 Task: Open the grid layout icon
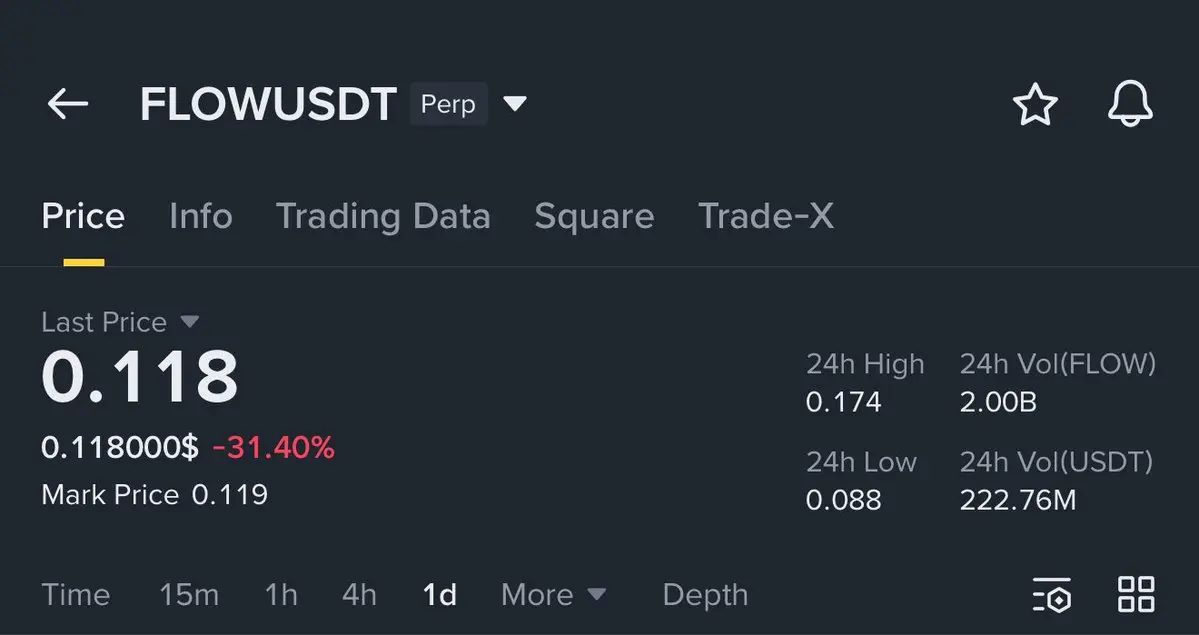point(1136,594)
